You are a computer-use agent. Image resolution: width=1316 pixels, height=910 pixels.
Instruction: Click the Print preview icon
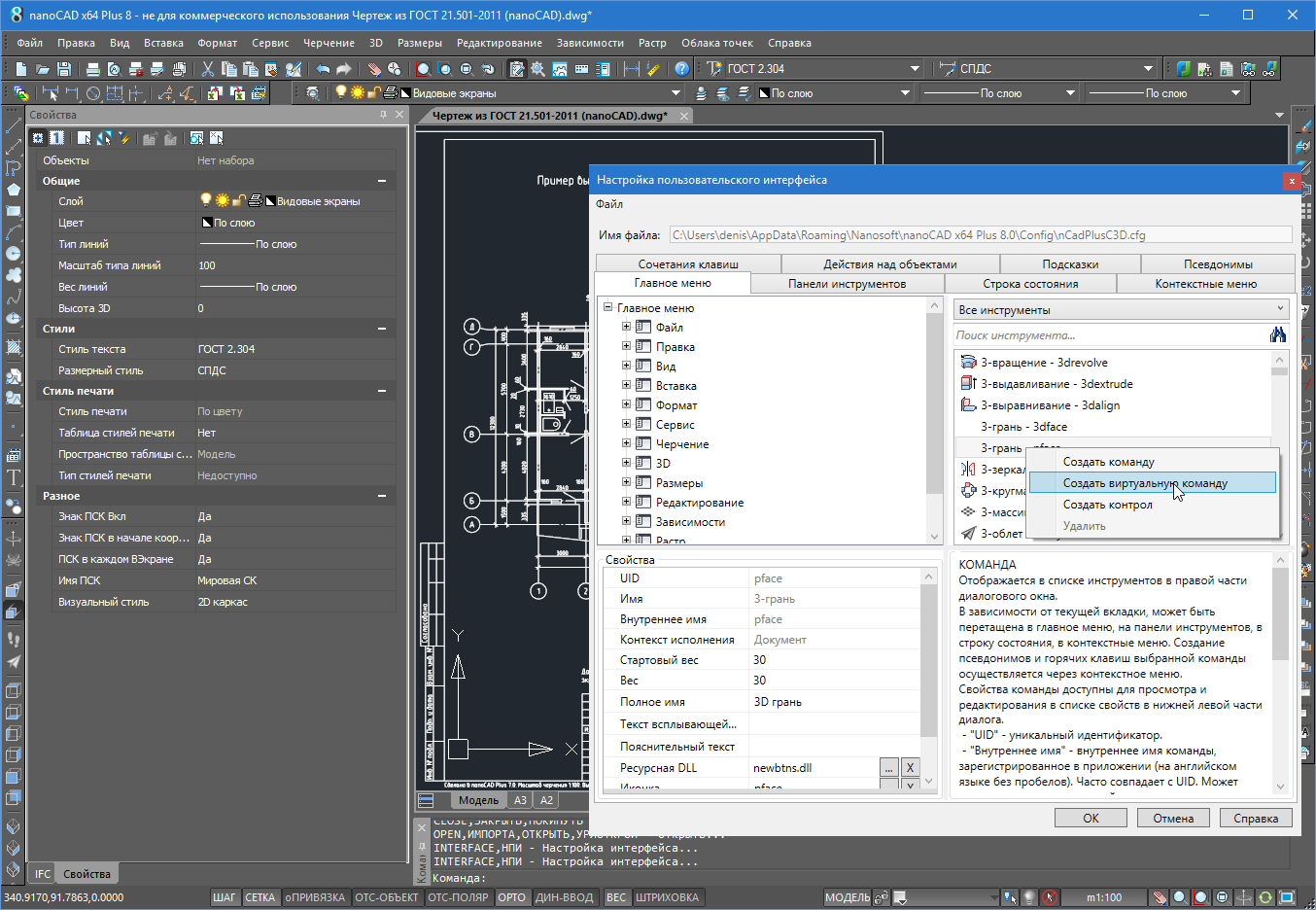pyautogui.click(x=115, y=69)
